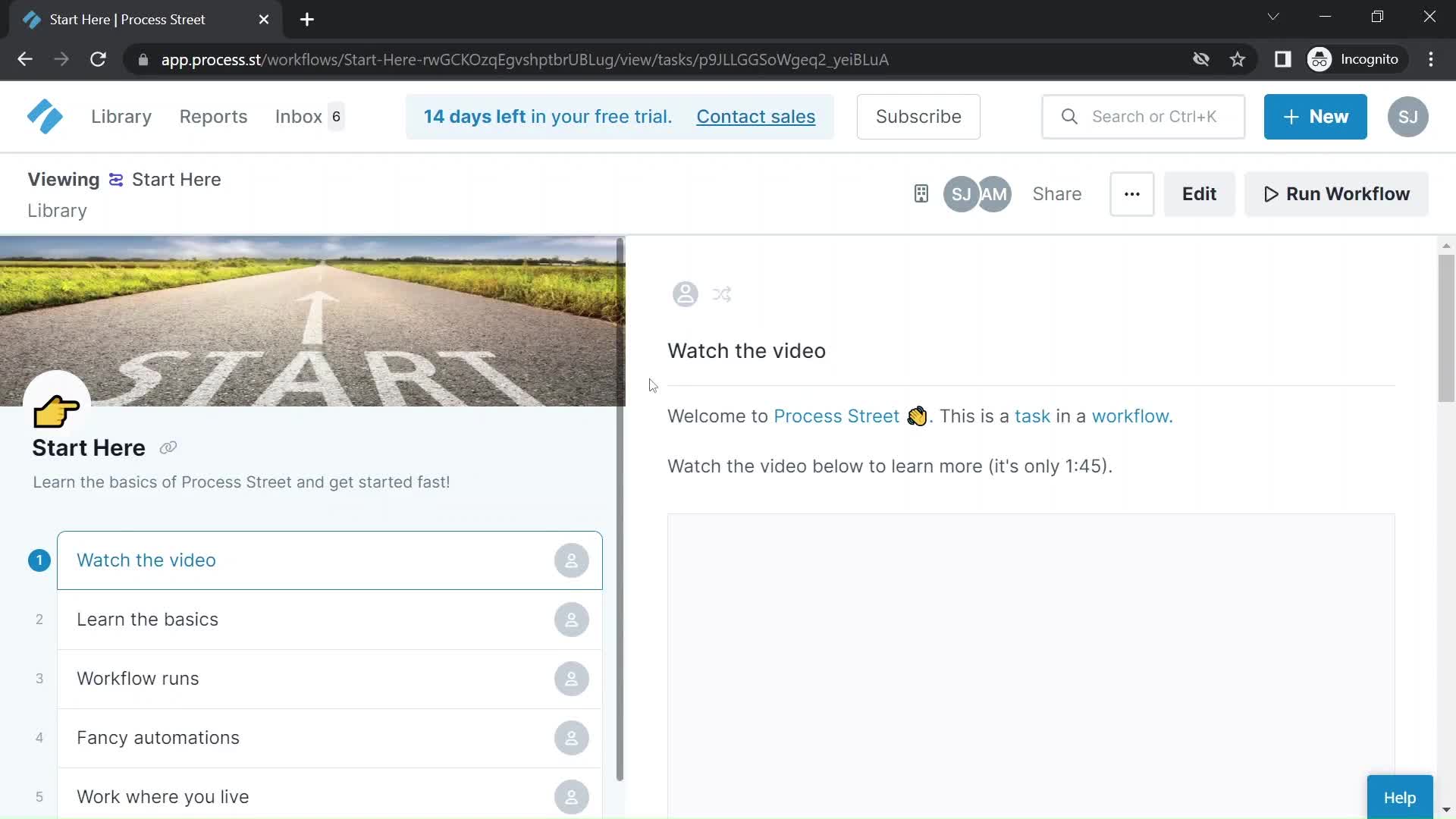Click the workflow template icon in top bar

coord(920,194)
